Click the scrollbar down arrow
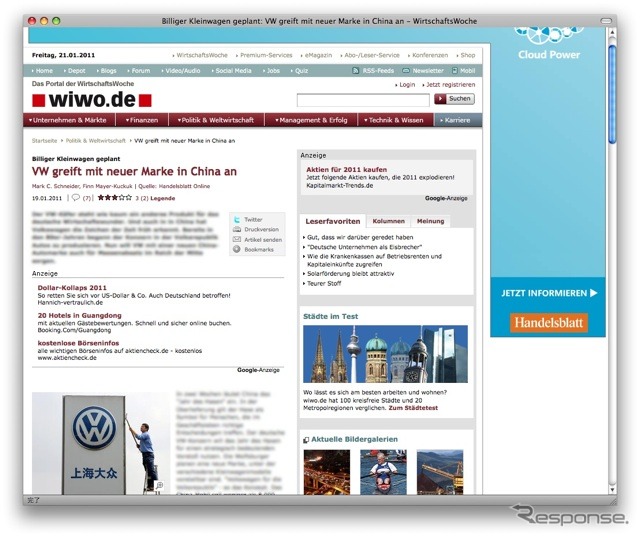Image resolution: width=640 pixels, height=537 pixels. (x=612, y=489)
